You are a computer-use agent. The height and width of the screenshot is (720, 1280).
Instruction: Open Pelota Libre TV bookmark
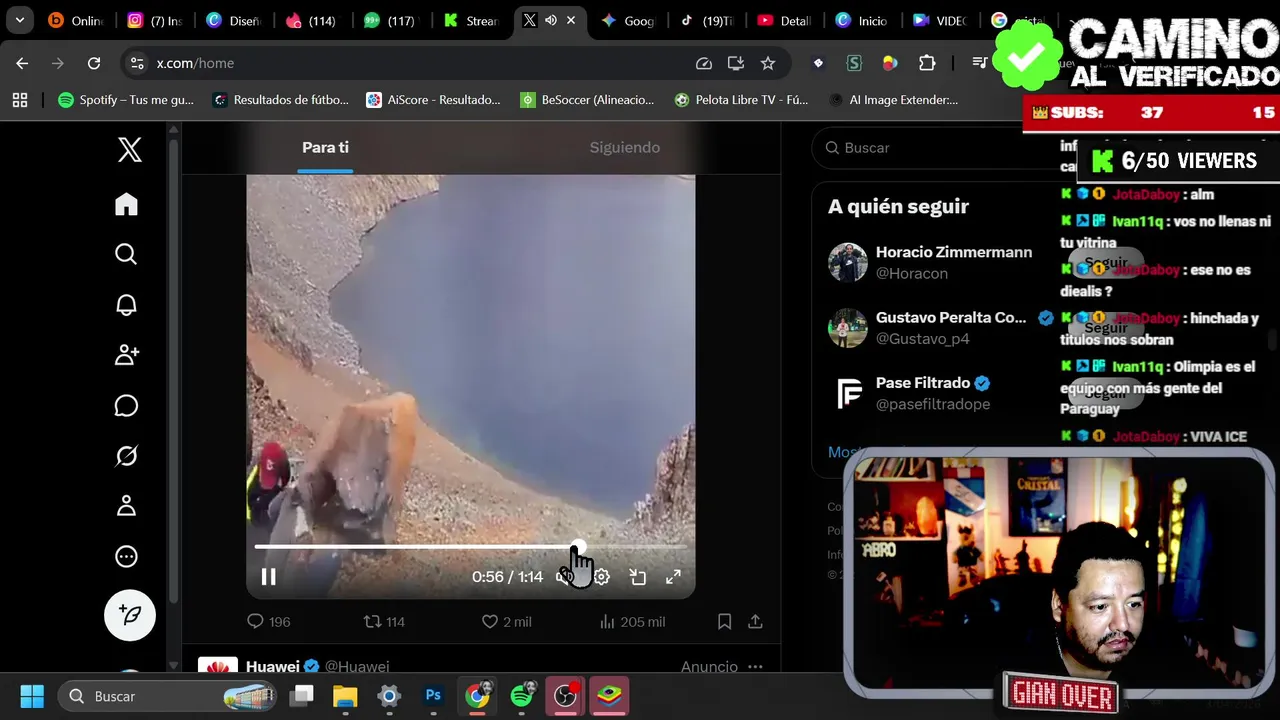coord(741,100)
